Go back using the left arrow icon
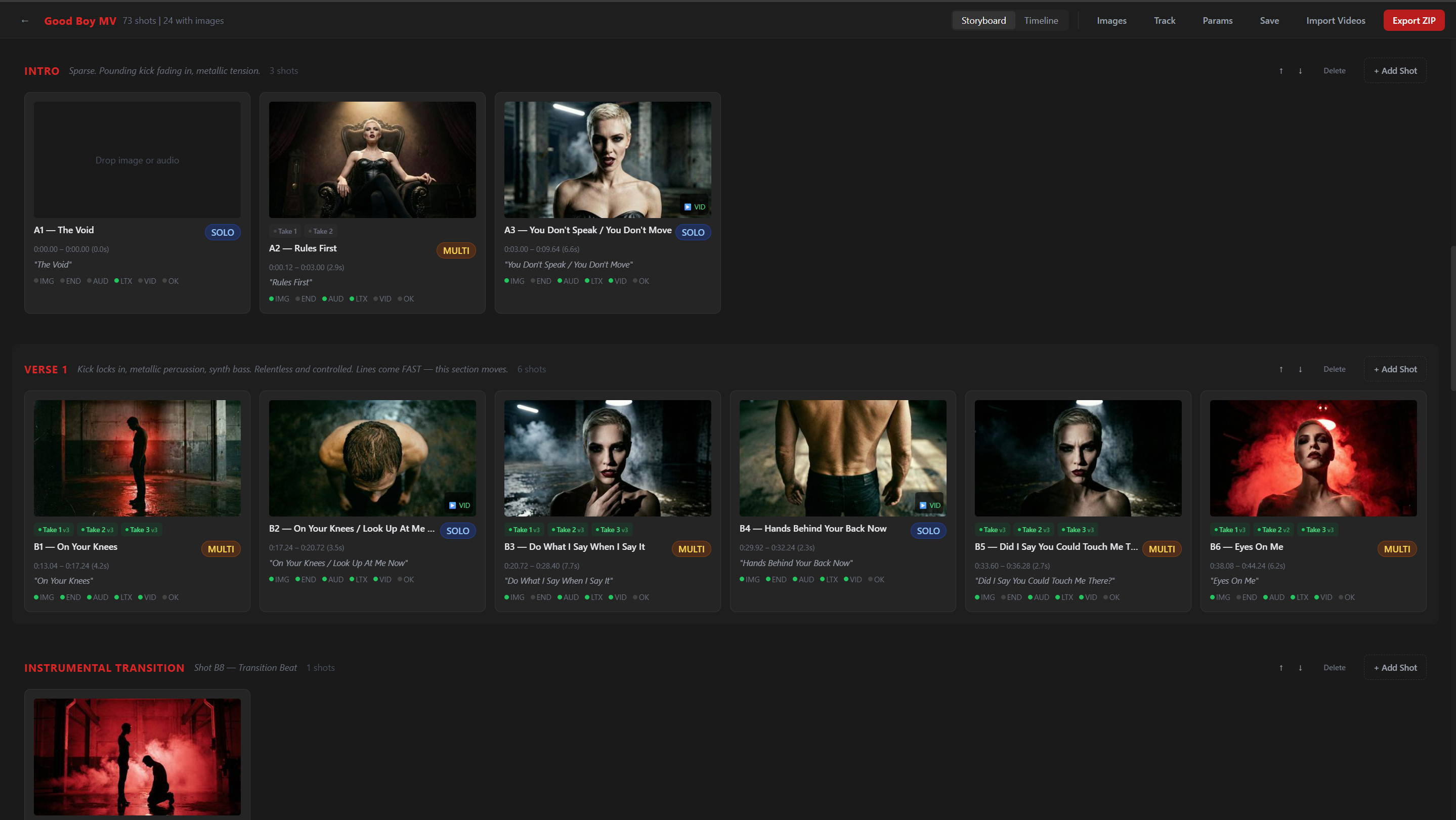 point(25,21)
